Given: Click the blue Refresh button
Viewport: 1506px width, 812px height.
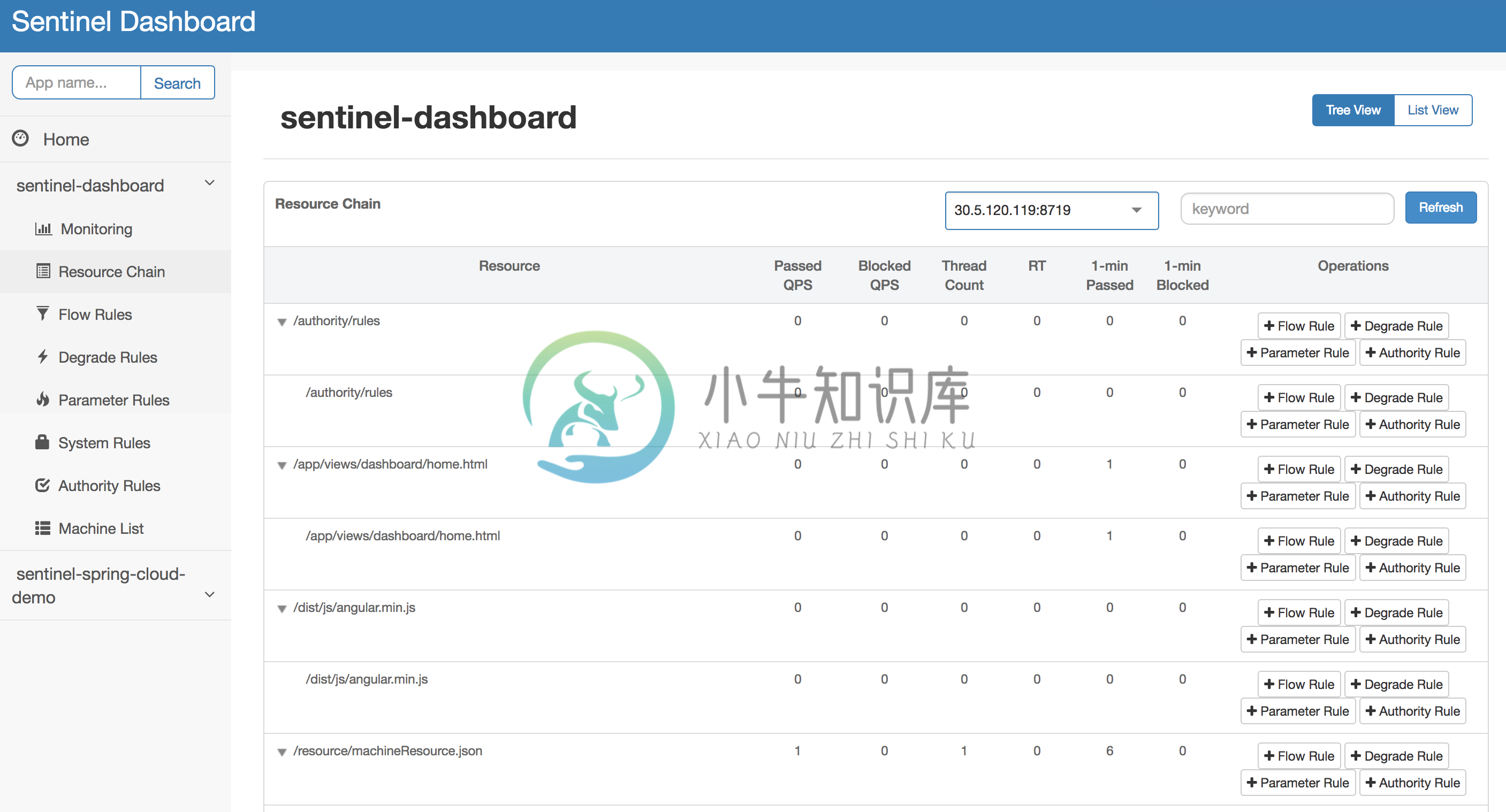Looking at the screenshot, I should [x=1441, y=208].
